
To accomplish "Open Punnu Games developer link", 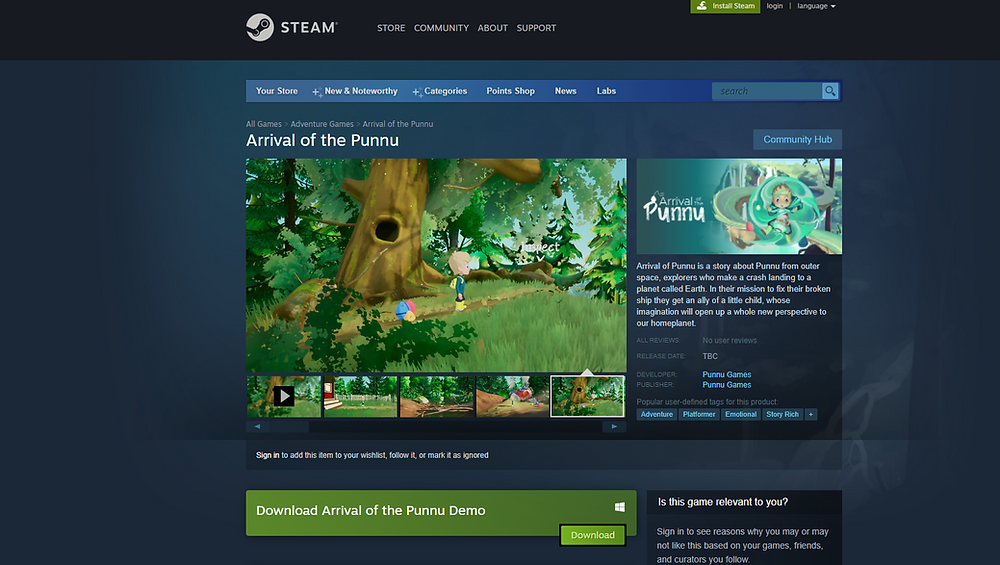I will [726, 374].
